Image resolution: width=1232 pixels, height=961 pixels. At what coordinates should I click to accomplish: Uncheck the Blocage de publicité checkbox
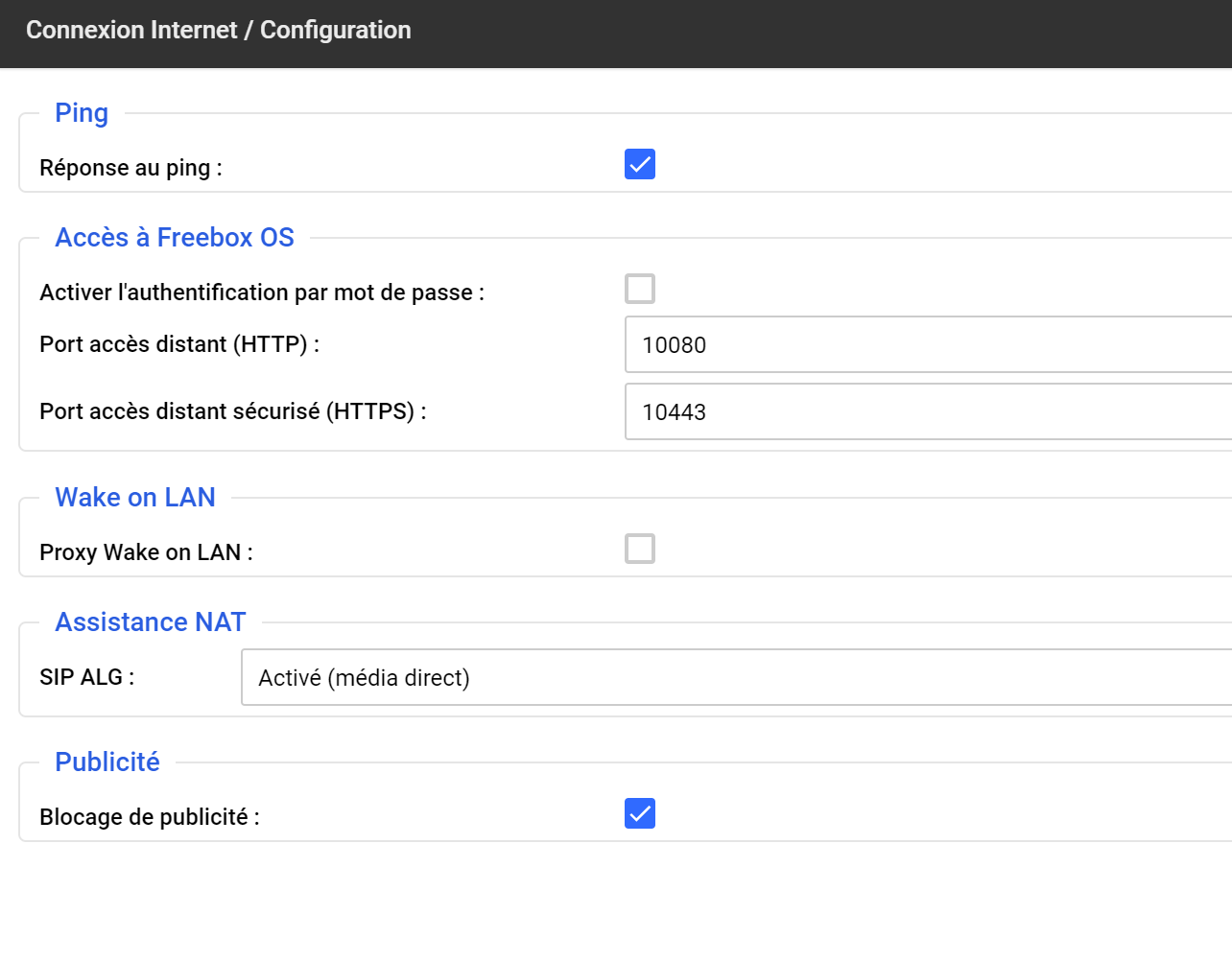click(x=640, y=813)
